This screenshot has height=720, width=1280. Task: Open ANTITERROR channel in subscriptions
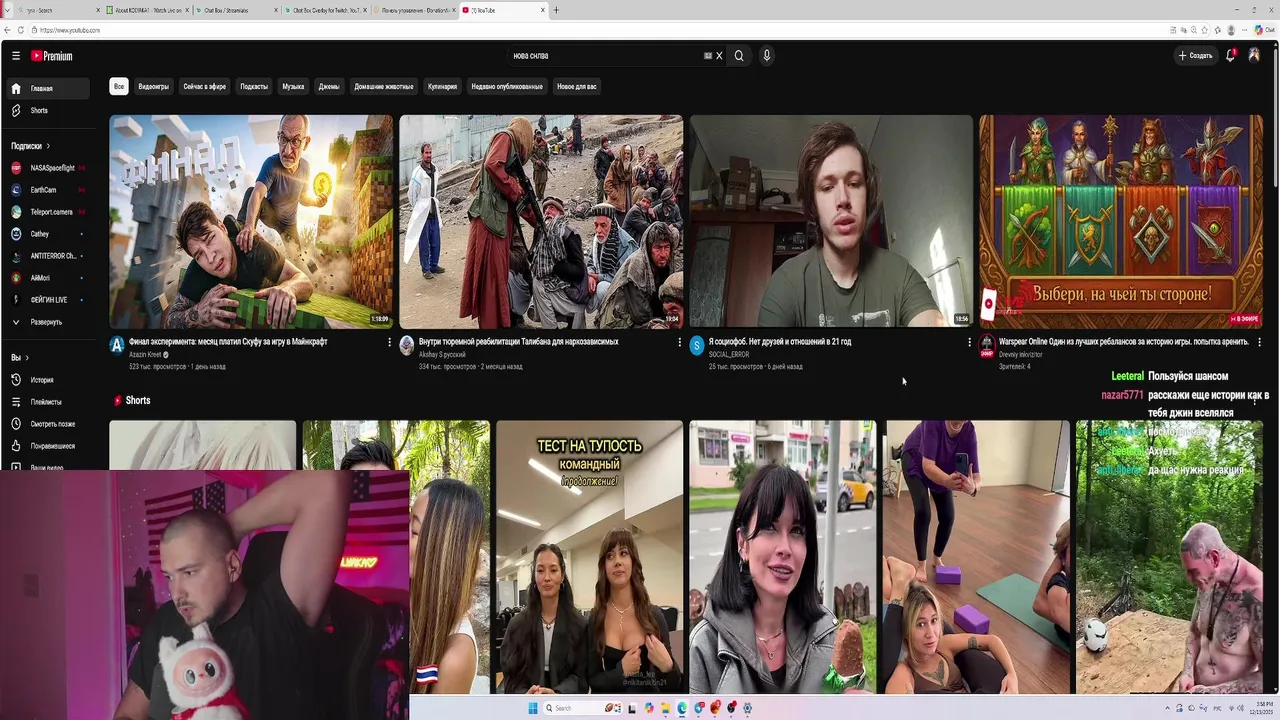point(48,256)
